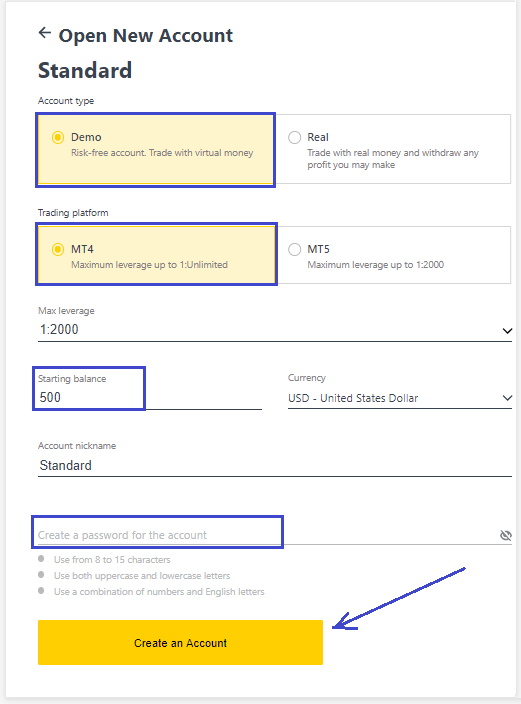Click the MT4 maximum leverage description
The height and width of the screenshot is (704, 521).
pyautogui.click(x=149, y=264)
